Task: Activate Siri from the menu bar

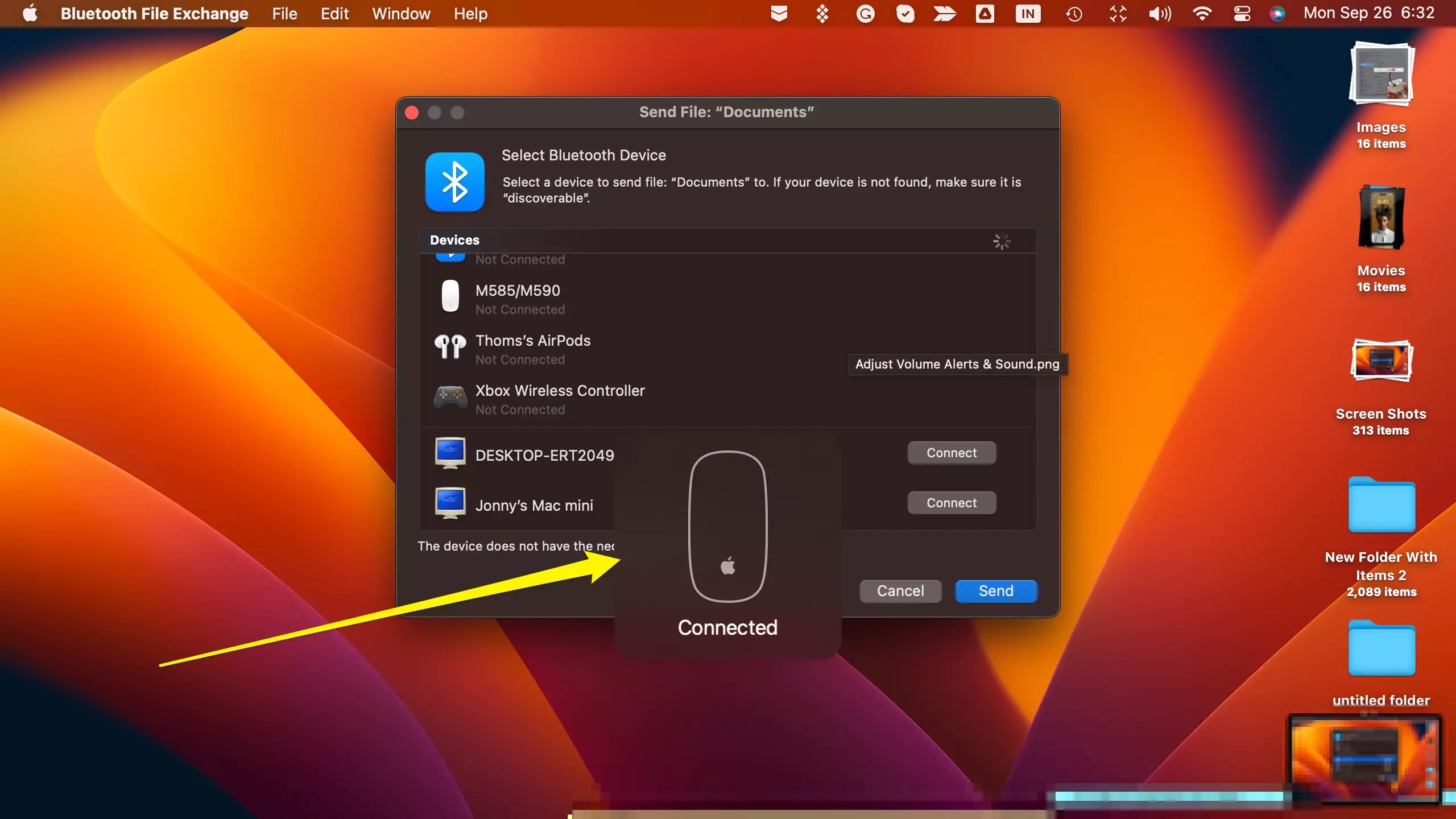Action: coord(1279,13)
